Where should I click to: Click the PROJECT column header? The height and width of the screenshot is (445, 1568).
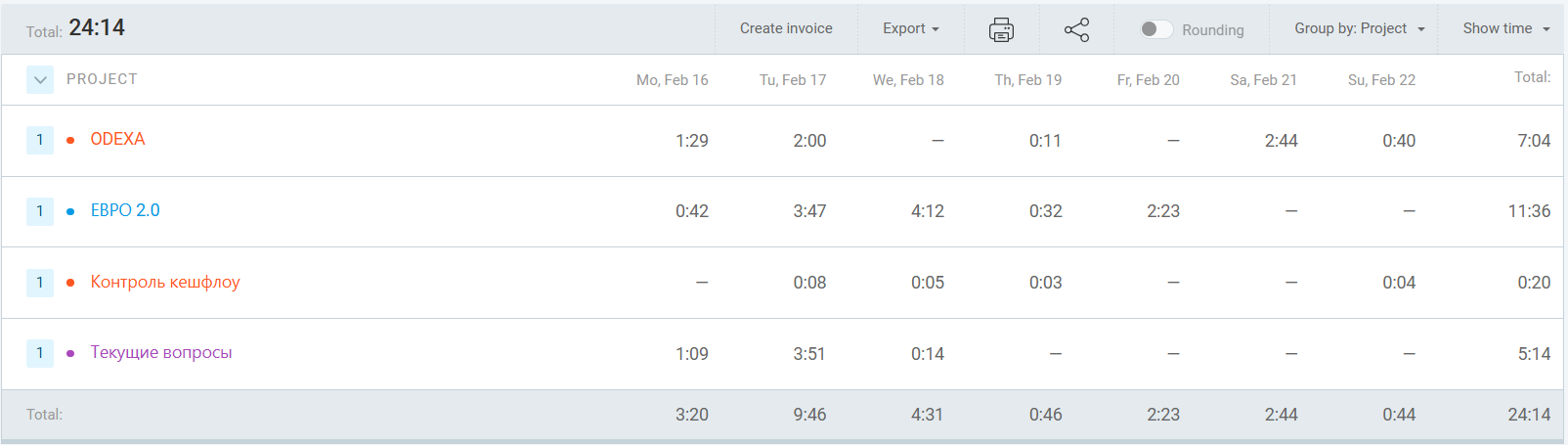[102, 79]
